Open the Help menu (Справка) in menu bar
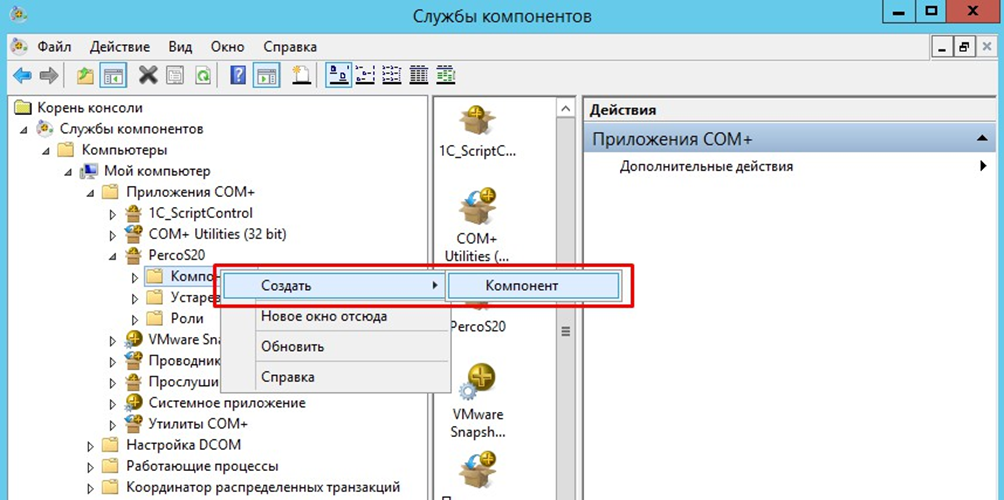The width and height of the screenshot is (1004, 500). [290, 47]
